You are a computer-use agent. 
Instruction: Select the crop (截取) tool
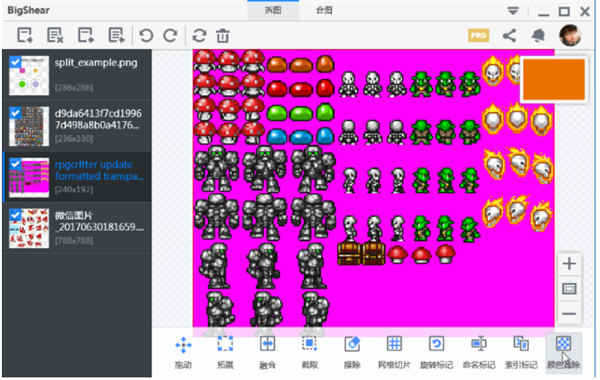tap(309, 352)
